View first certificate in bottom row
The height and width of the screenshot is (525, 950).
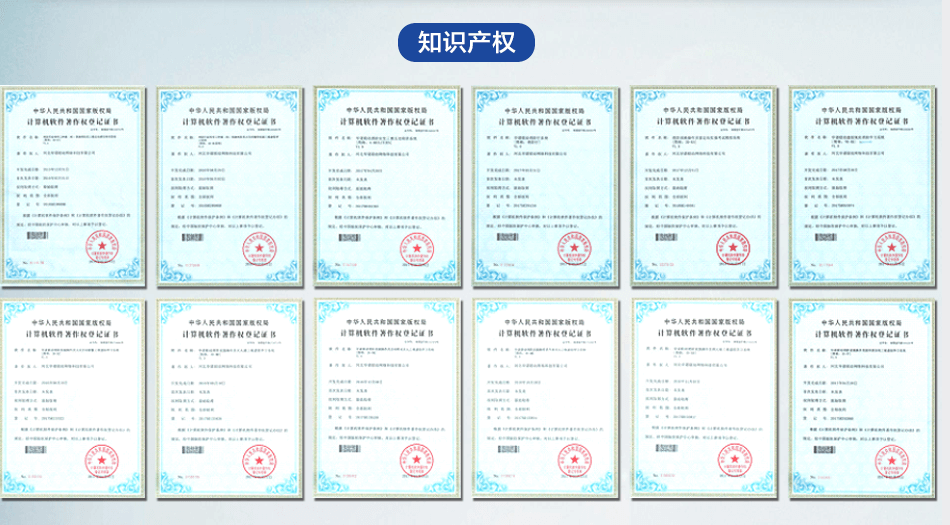click(72, 400)
